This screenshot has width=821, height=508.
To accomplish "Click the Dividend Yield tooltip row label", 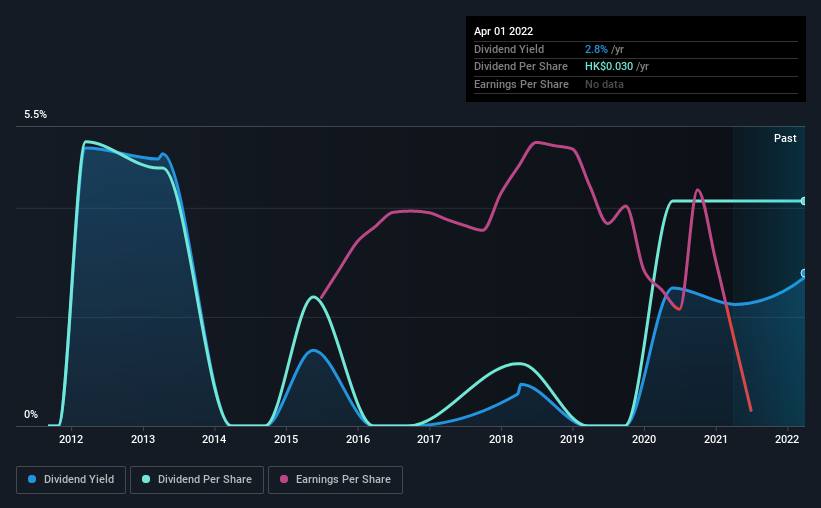I will pos(509,49).
